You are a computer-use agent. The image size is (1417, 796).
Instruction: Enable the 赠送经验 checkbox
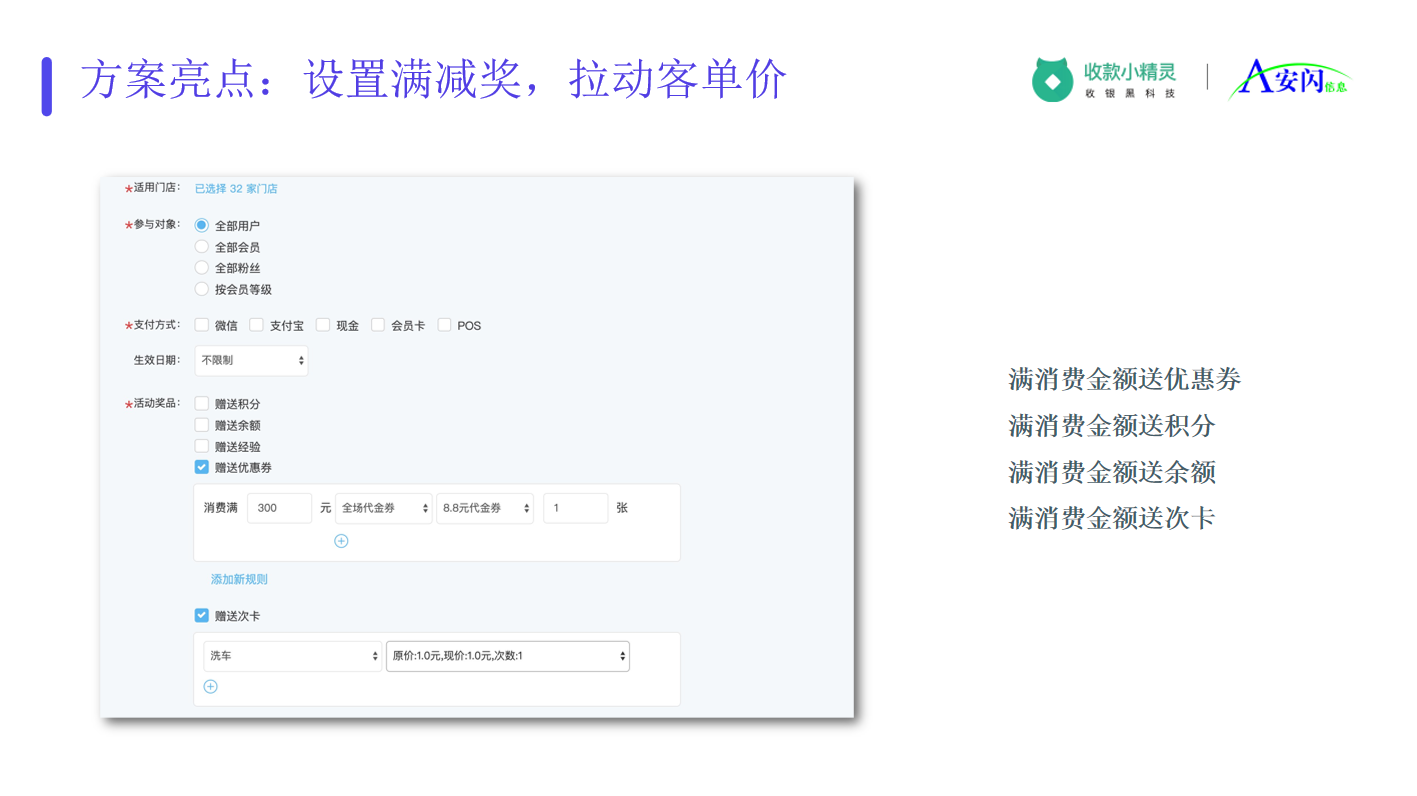(202, 446)
